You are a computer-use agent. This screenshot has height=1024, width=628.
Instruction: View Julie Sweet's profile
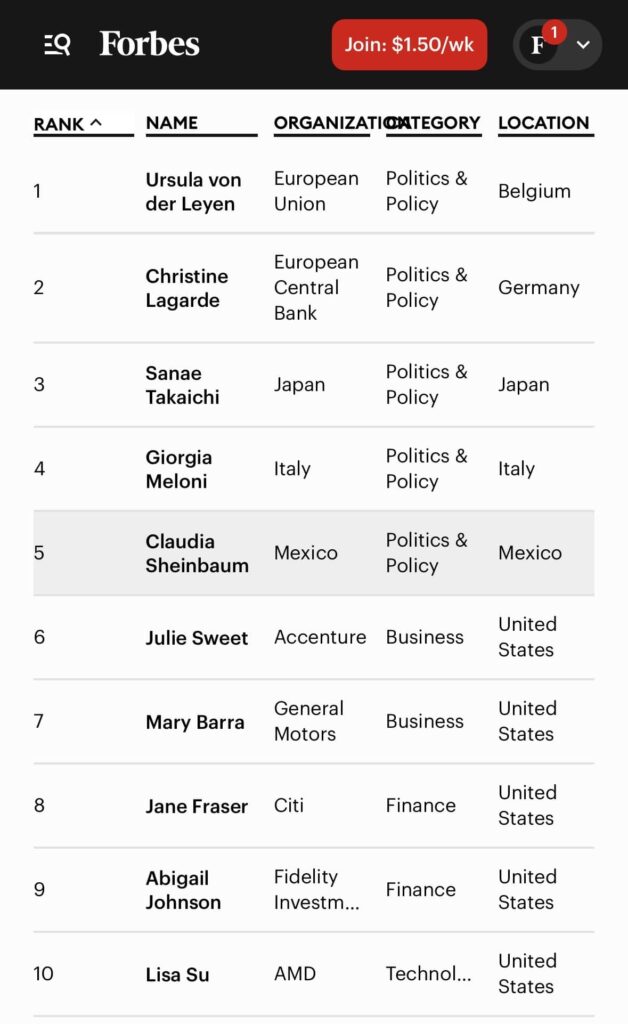(x=197, y=638)
